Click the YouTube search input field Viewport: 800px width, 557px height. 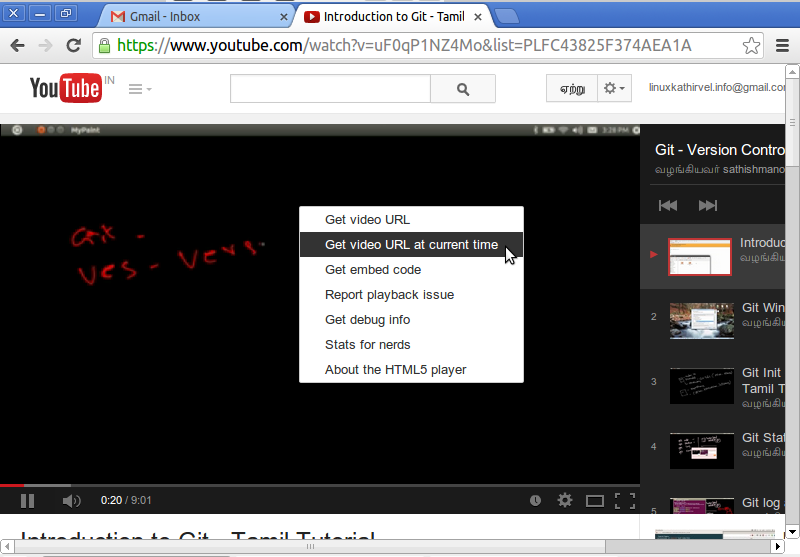point(330,89)
